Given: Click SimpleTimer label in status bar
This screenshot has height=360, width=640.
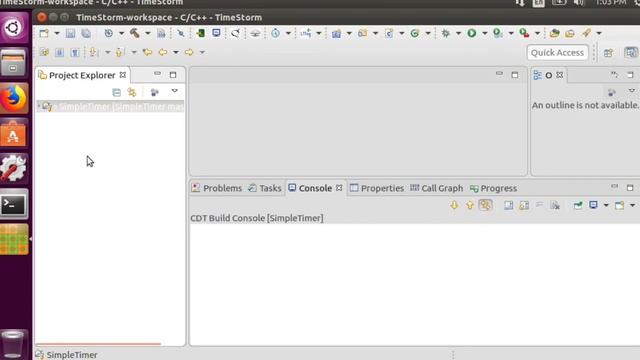Looking at the screenshot, I should (72, 355).
